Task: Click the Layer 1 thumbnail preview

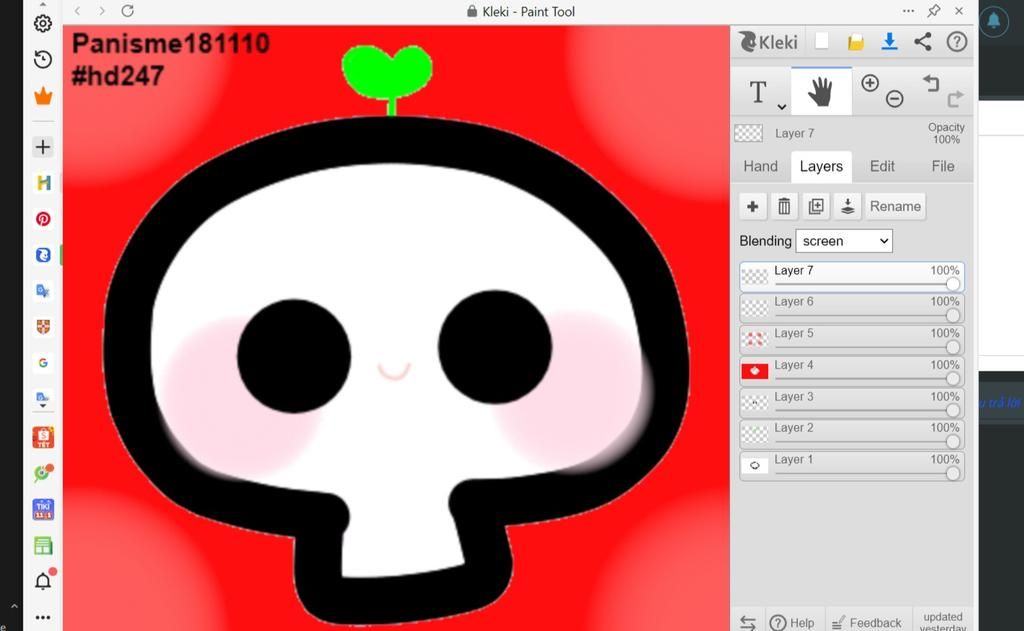Action: (x=755, y=466)
